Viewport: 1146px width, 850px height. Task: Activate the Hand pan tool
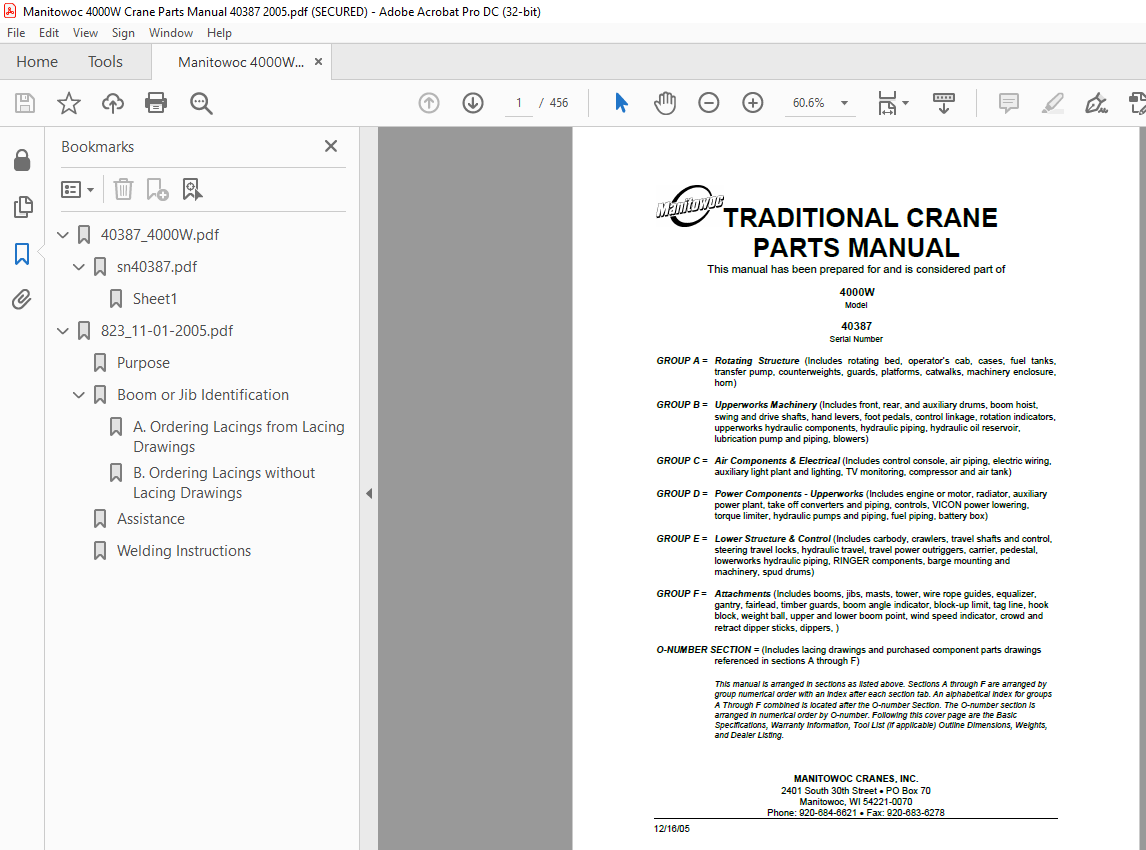665,103
